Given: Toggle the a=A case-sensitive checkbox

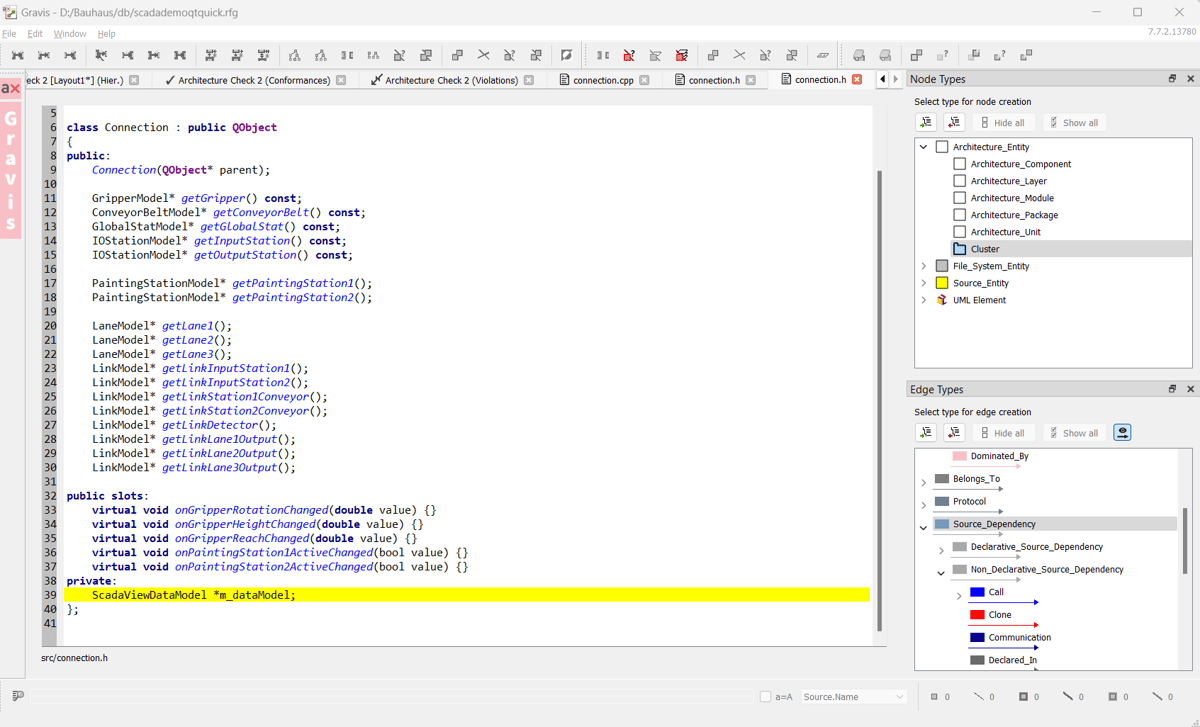Looking at the screenshot, I should pyautogui.click(x=765, y=697).
